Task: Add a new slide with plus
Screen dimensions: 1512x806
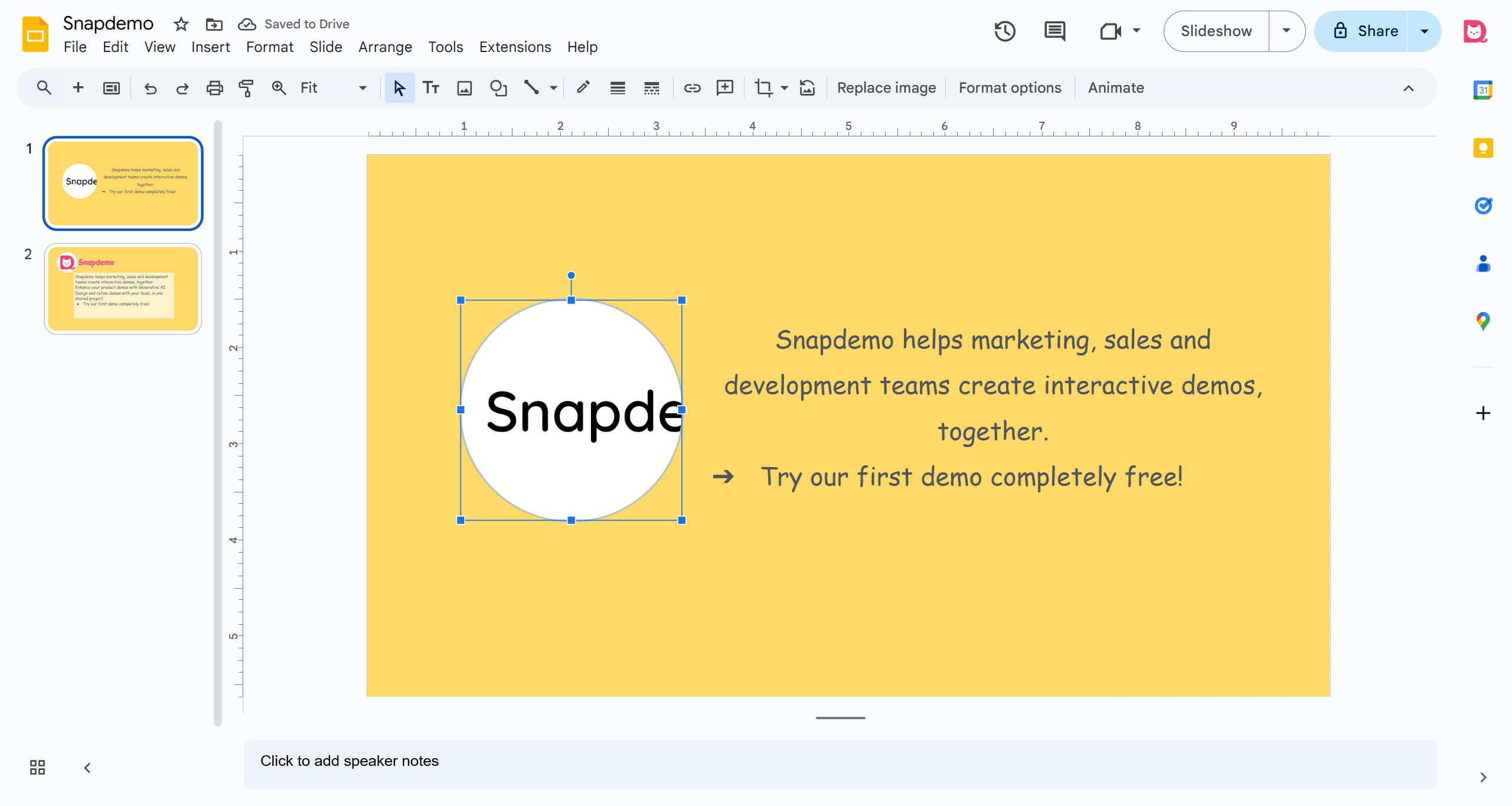Action: click(78, 88)
